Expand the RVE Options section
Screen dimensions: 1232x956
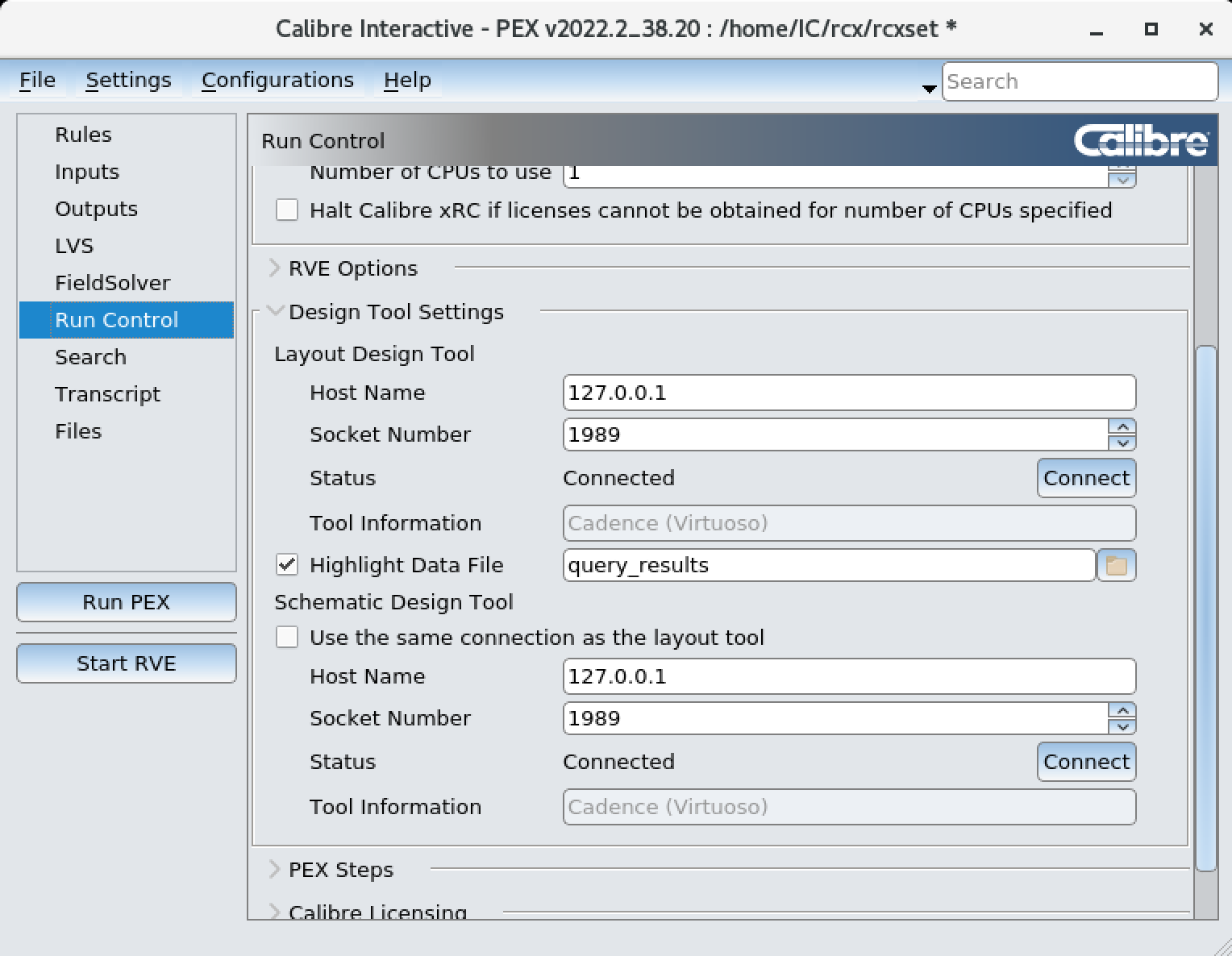click(x=274, y=268)
